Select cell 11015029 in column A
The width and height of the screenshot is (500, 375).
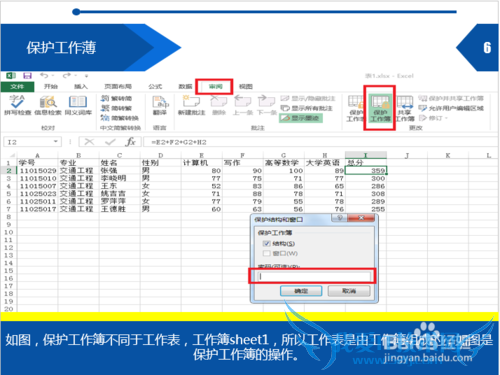(37, 171)
